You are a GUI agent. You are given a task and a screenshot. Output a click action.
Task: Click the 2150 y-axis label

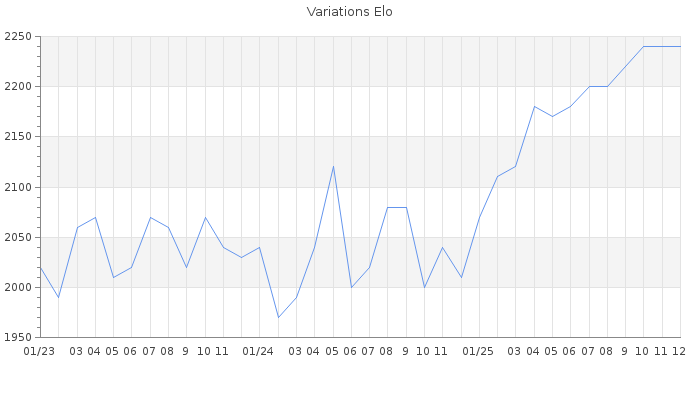point(17,137)
